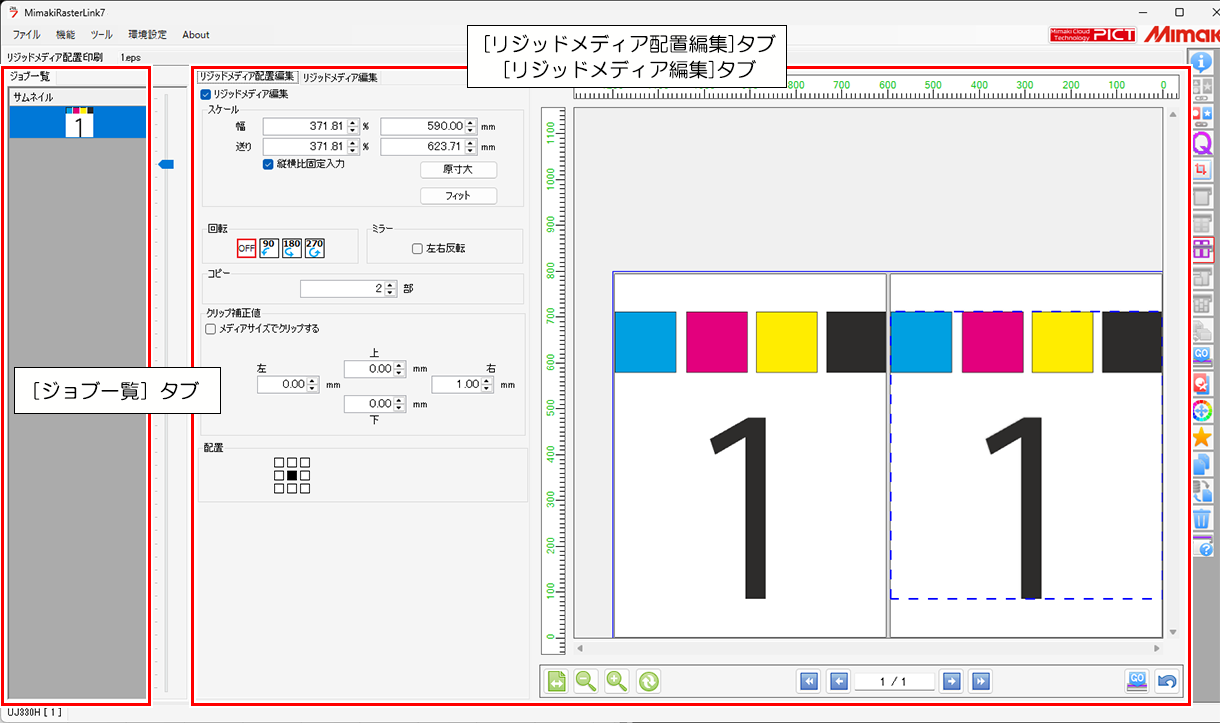Select the Quality settings icon
1220x723 pixels.
pyautogui.click(x=1203, y=143)
